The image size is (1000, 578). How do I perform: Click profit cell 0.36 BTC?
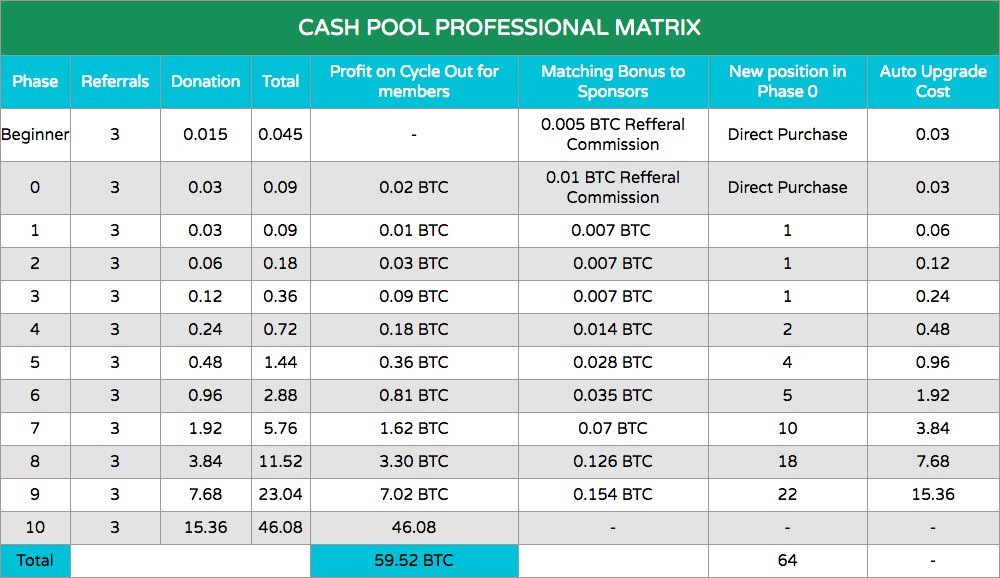414,362
